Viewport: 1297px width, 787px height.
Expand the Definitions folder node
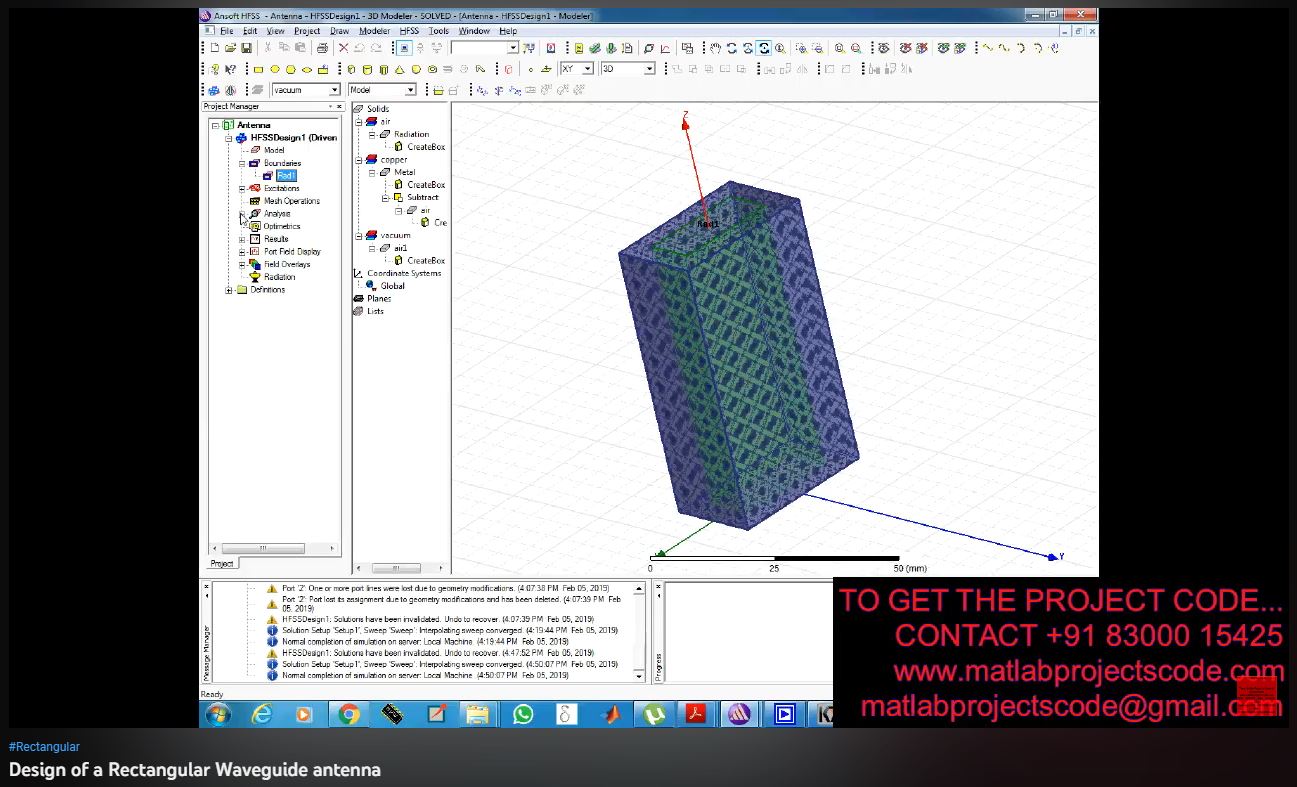point(229,290)
